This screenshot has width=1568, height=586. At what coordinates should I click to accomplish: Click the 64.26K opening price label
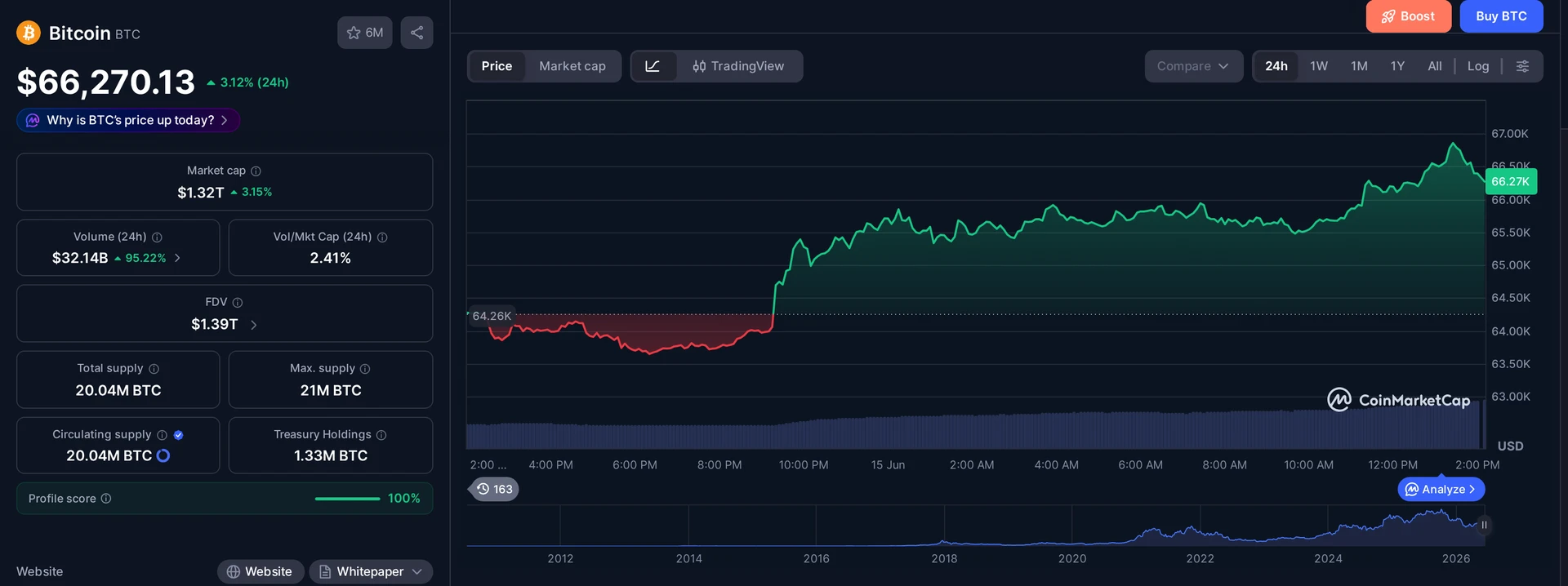(492, 316)
